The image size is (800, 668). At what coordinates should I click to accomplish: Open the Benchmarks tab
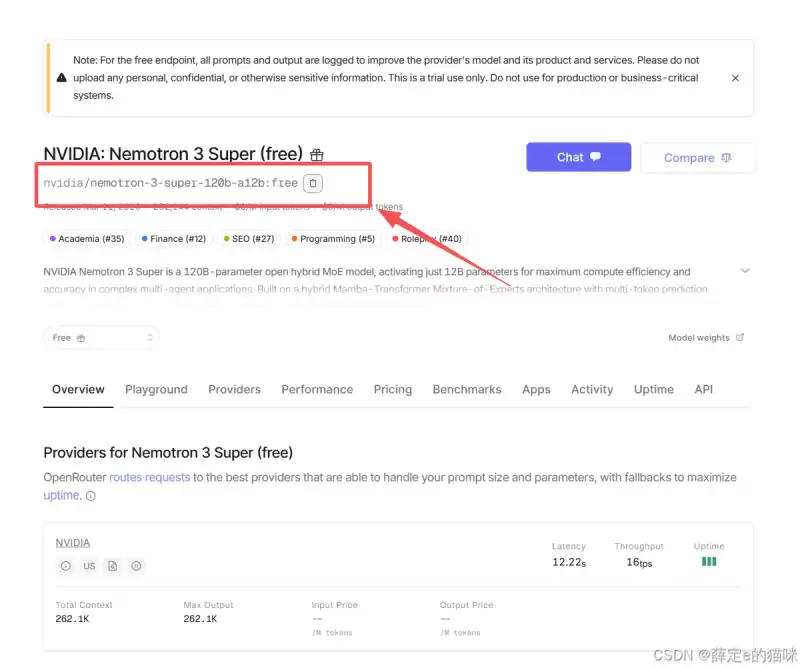pos(467,389)
